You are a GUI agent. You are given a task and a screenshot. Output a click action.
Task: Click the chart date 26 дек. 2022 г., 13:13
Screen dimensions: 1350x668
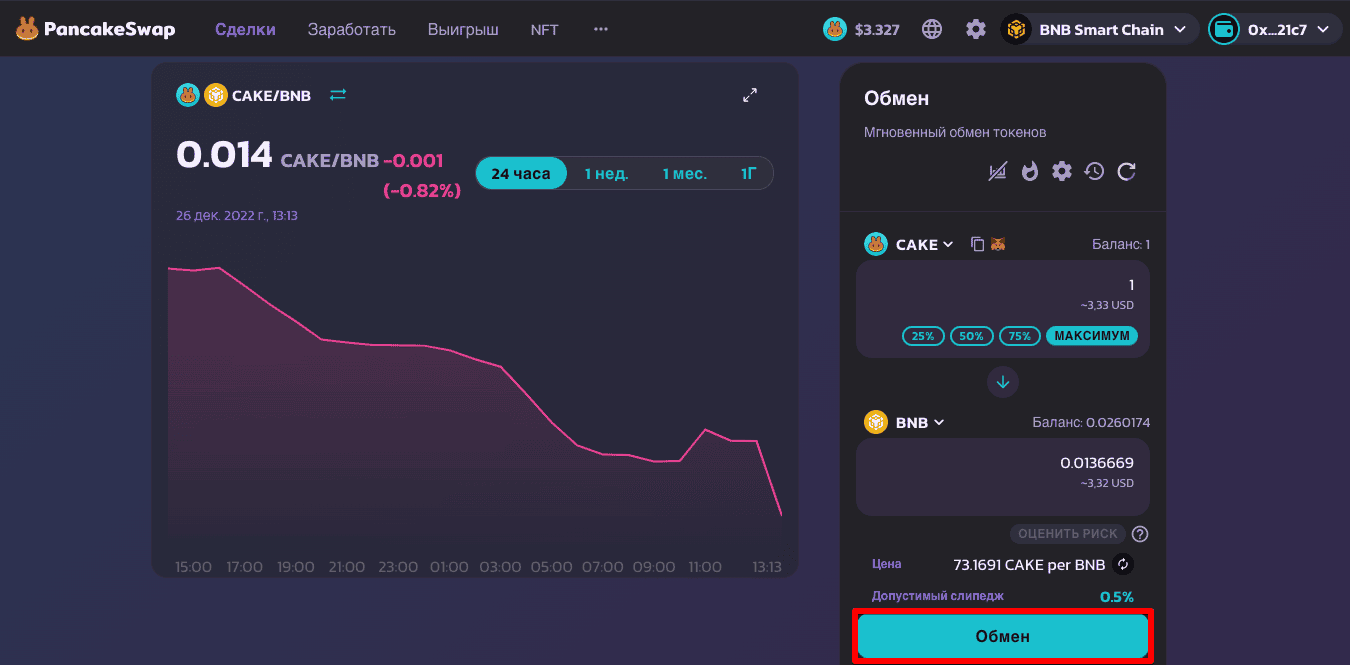[237, 215]
